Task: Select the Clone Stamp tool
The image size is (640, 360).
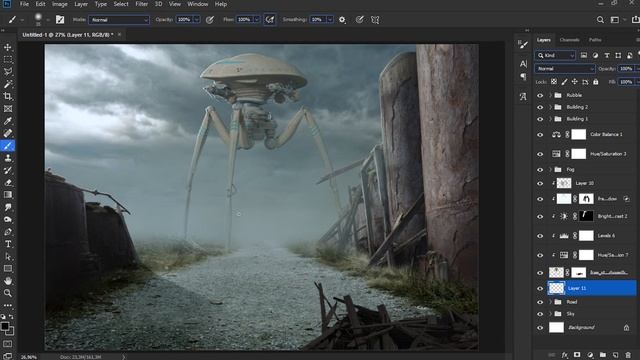Action: 8,158
